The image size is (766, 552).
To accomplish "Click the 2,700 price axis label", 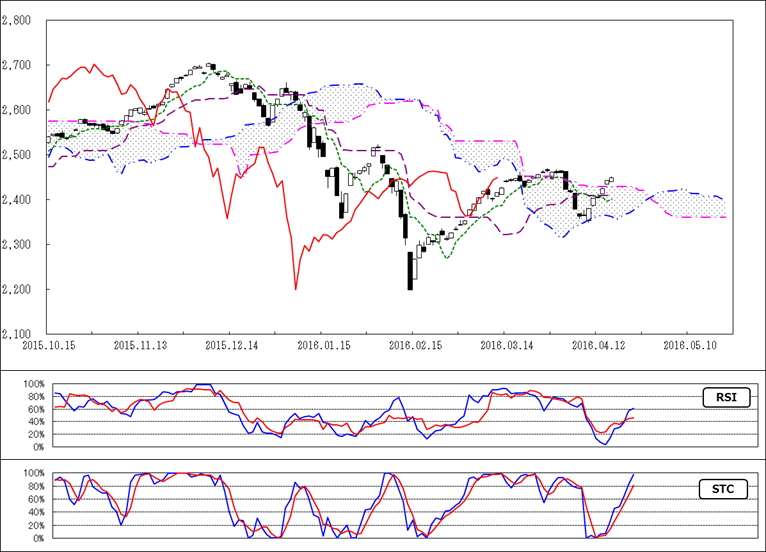I will tap(18, 66).
